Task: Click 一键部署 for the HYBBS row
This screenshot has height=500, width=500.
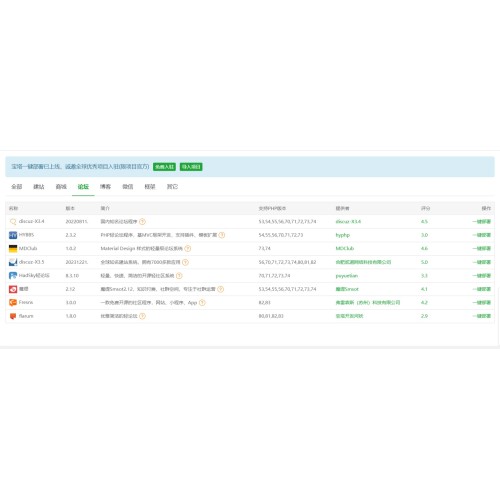Action: (482, 235)
